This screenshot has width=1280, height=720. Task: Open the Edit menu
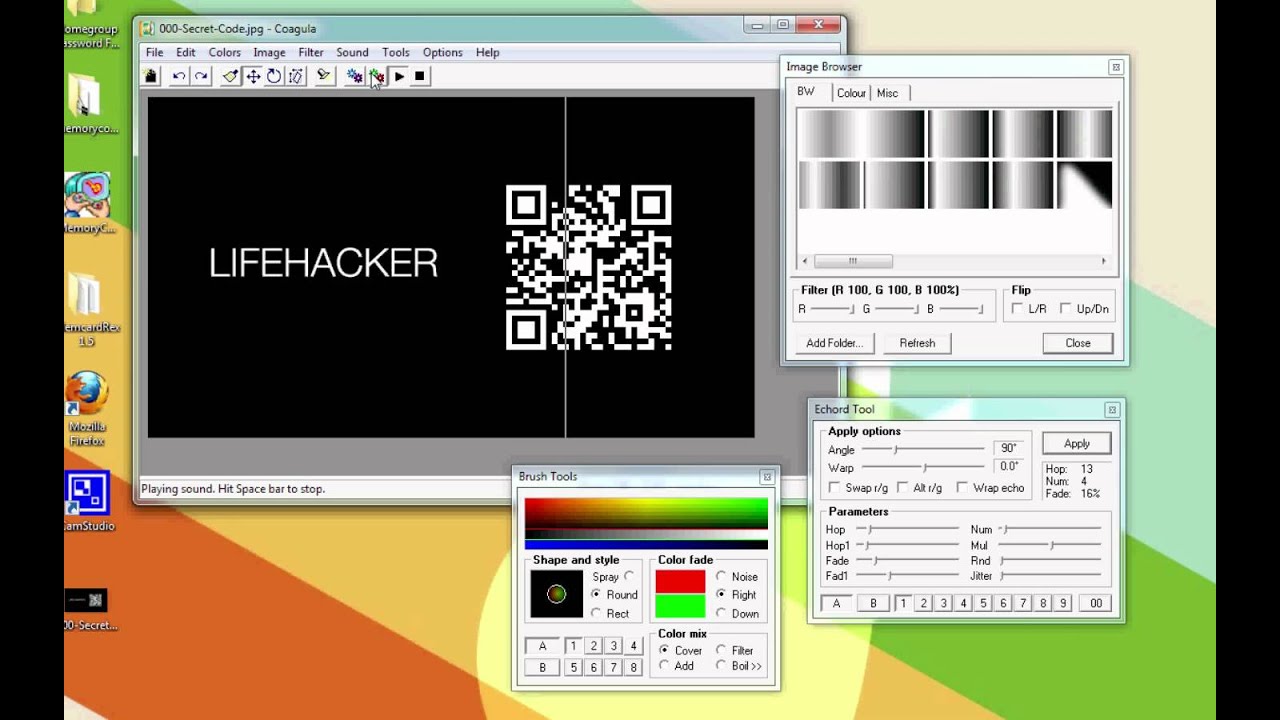click(186, 52)
